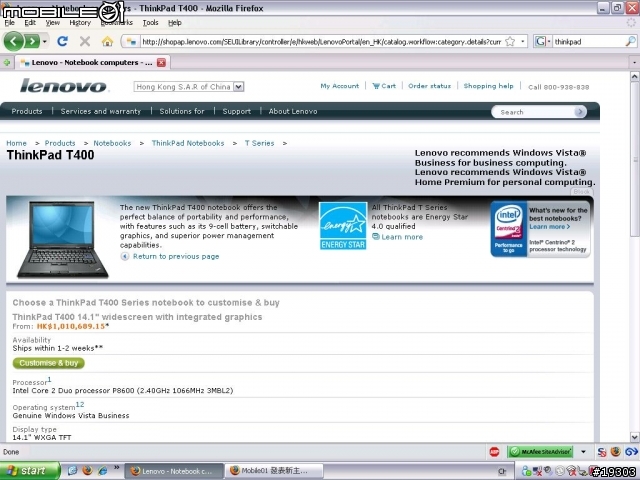Expand the quick launch overflow chevron
The width and height of the screenshot is (640, 480).
(116, 467)
